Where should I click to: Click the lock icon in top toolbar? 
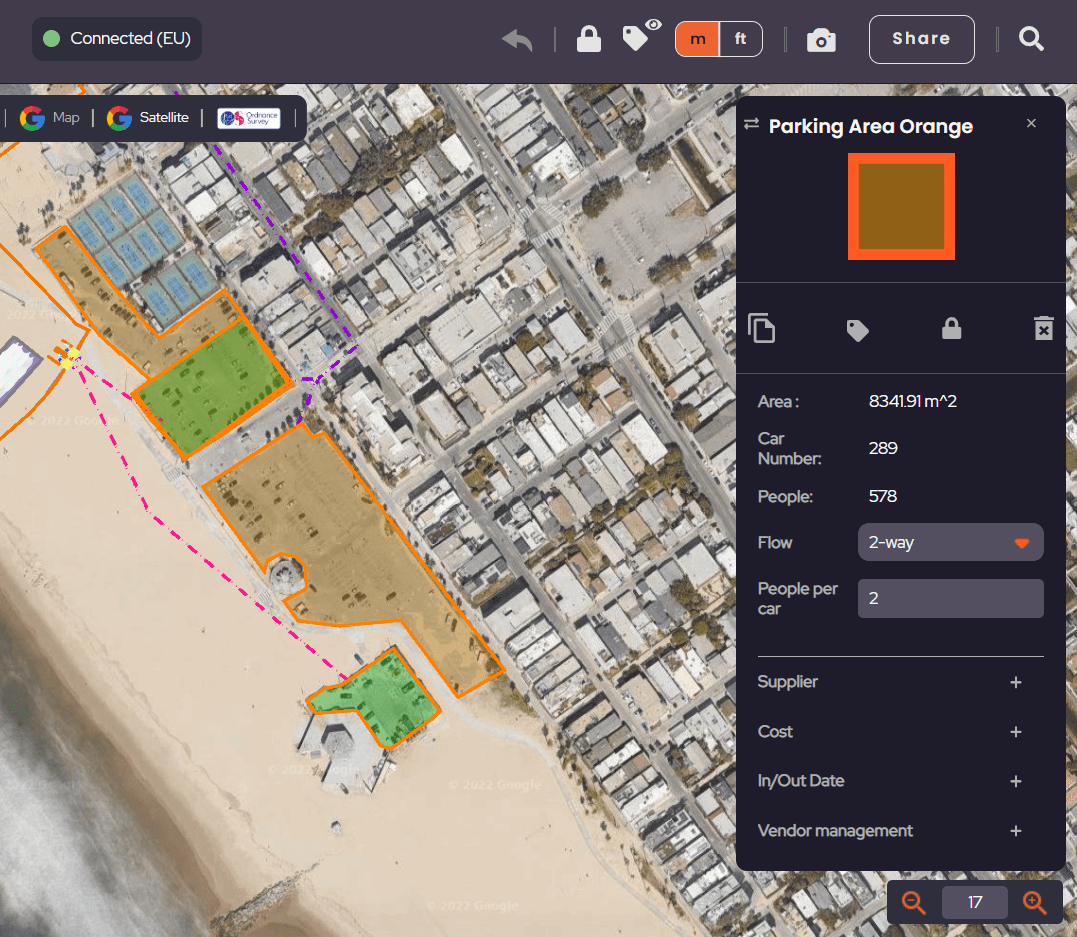point(588,39)
